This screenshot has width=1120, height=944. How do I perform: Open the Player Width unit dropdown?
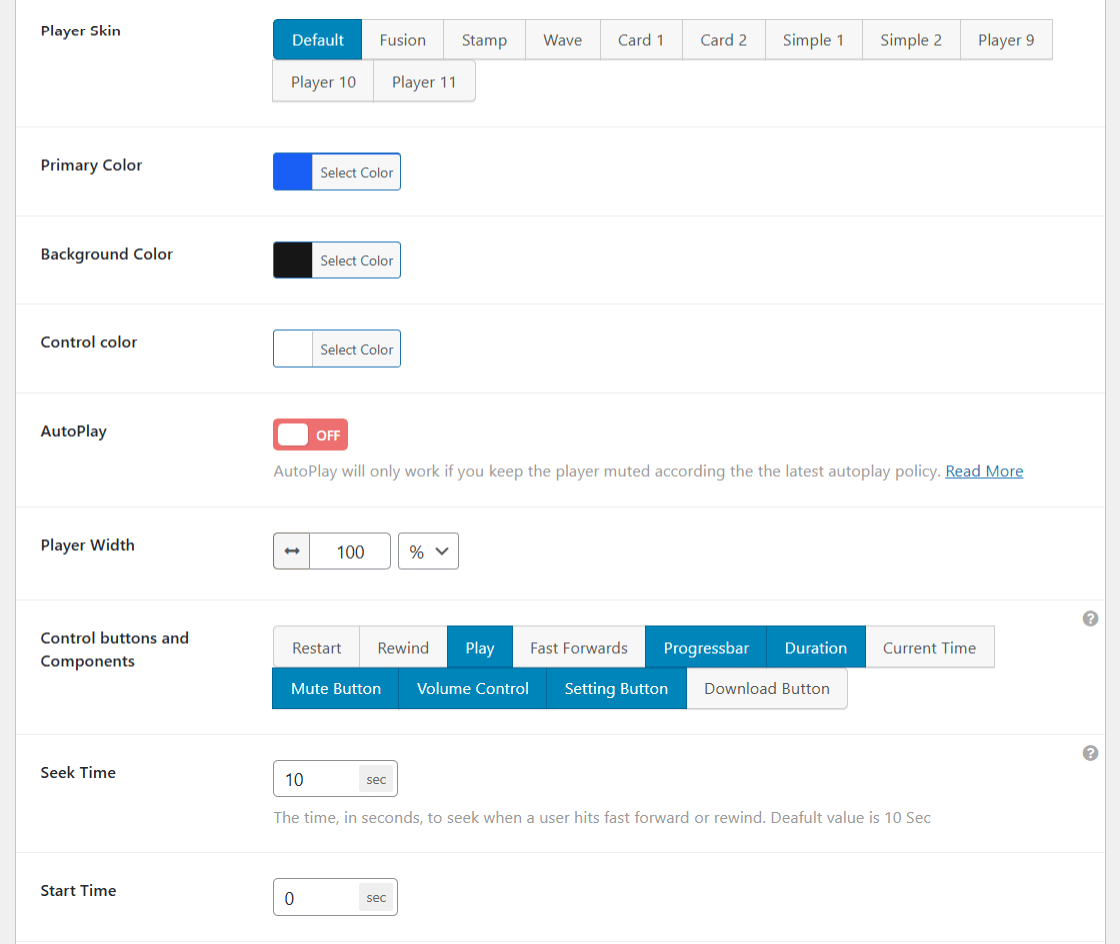point(428,550)
